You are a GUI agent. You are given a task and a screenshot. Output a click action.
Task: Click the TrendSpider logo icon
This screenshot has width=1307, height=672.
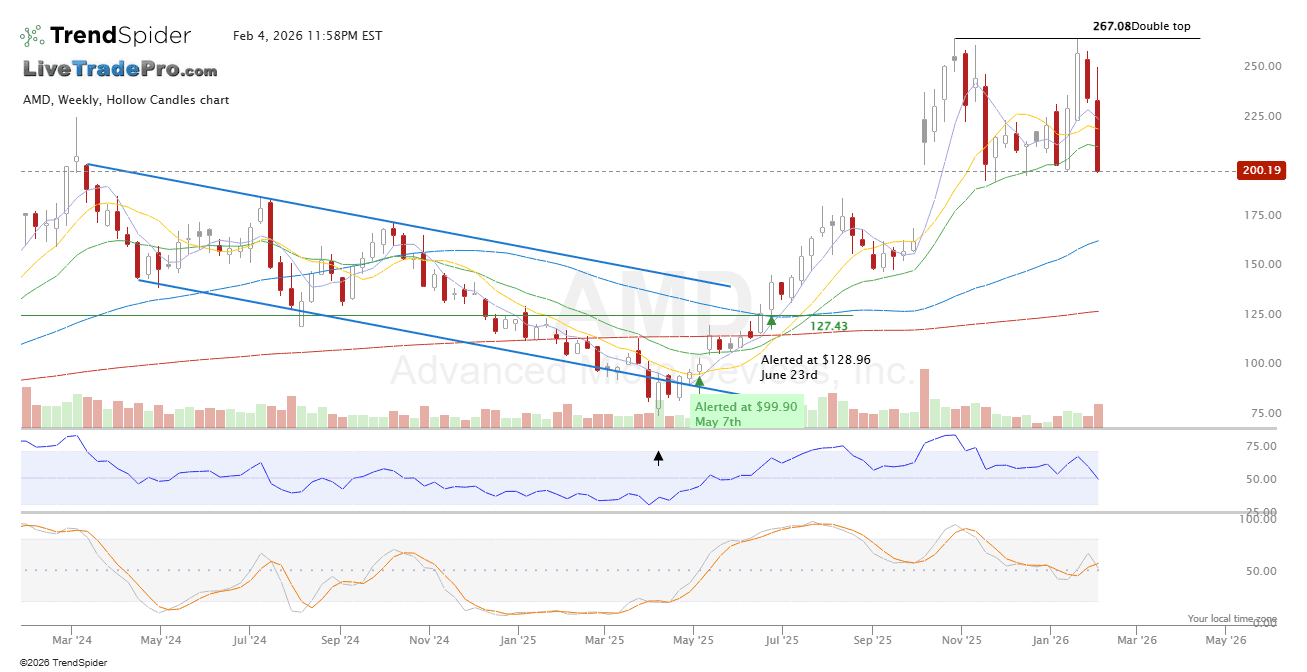pyautogui.click(x=32, y=36)
